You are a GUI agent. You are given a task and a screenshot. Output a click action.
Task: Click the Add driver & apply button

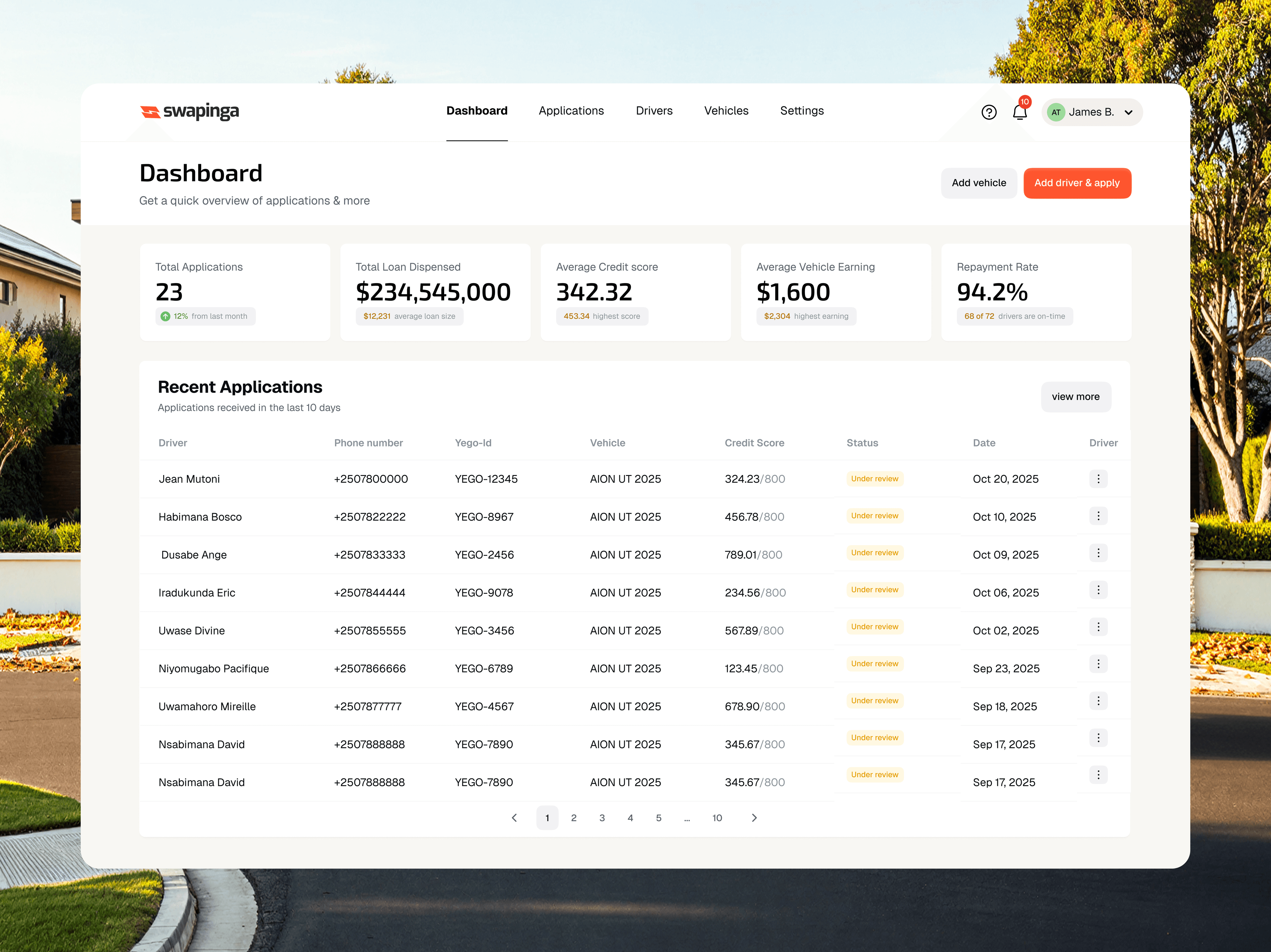pyautogui.click(x=1077, y=183)
